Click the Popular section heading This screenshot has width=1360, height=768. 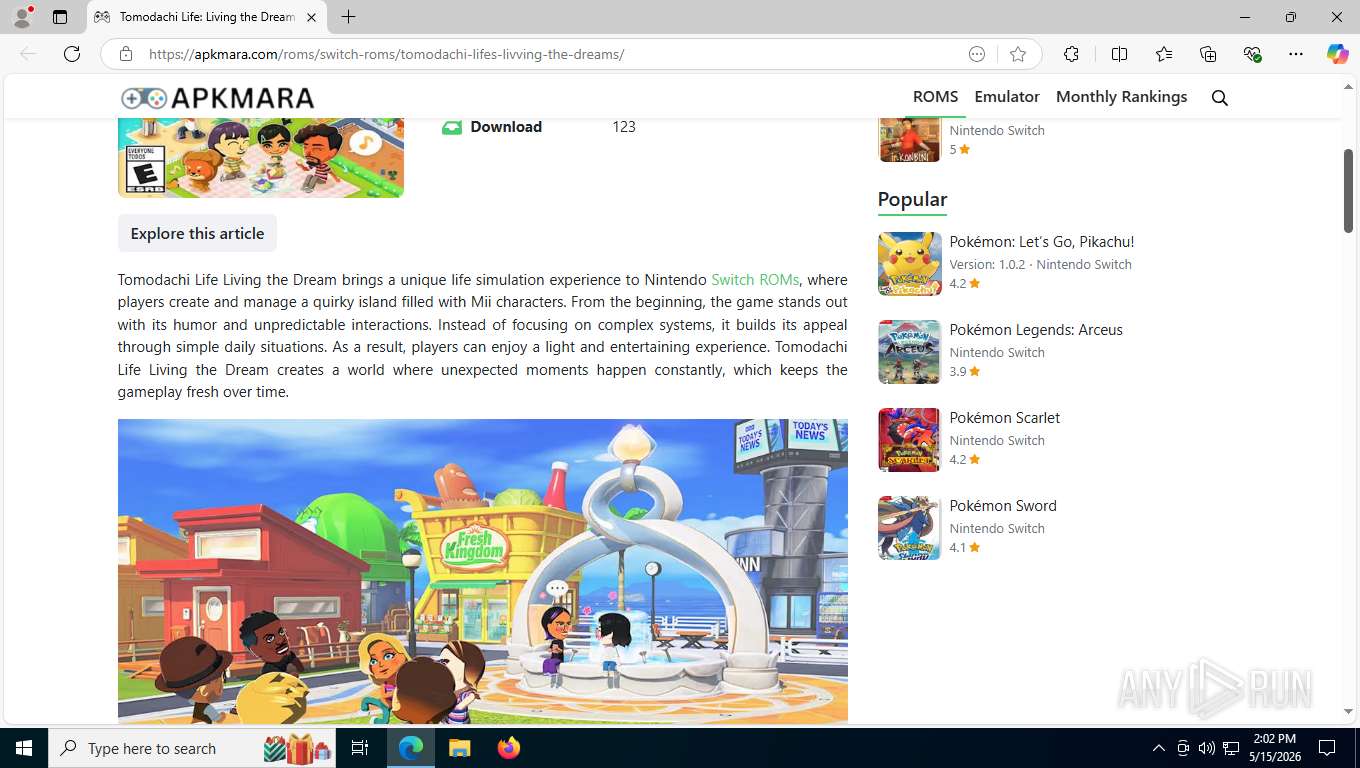click(x=912, y=199)
